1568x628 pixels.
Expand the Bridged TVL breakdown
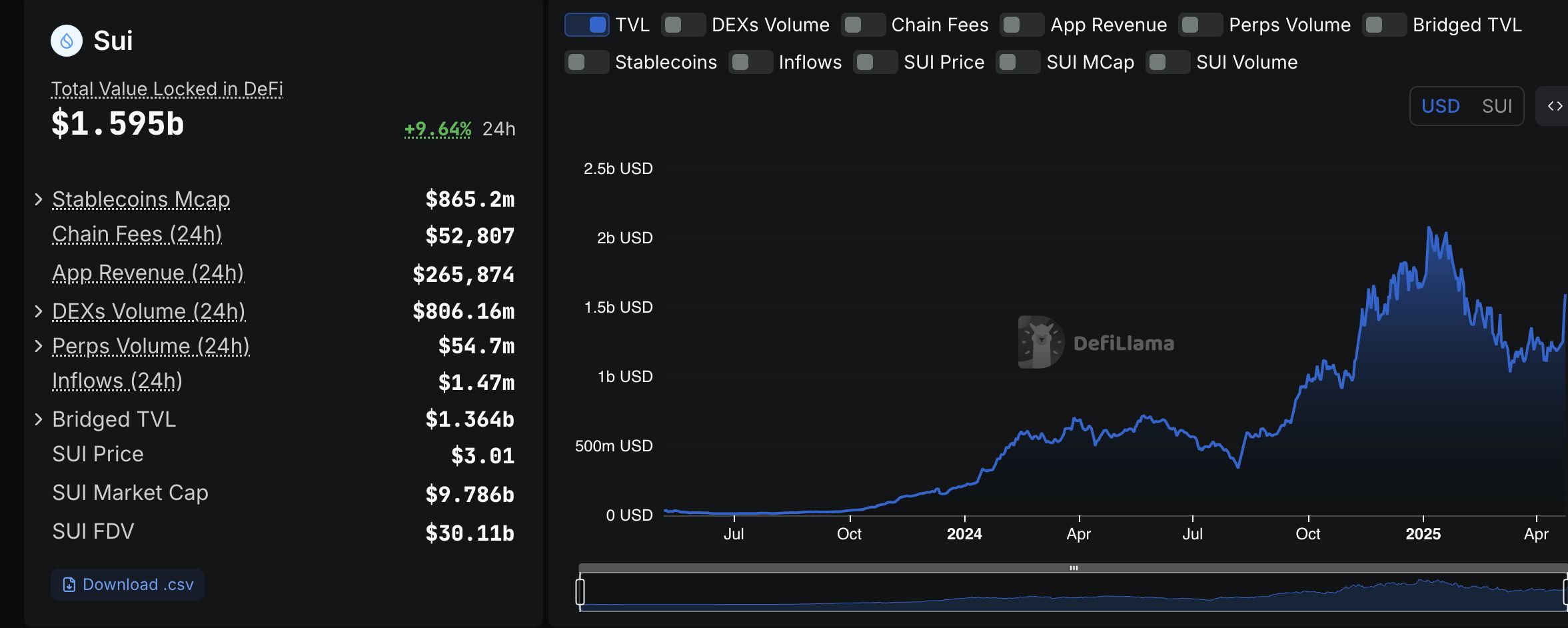pos(39,419)
